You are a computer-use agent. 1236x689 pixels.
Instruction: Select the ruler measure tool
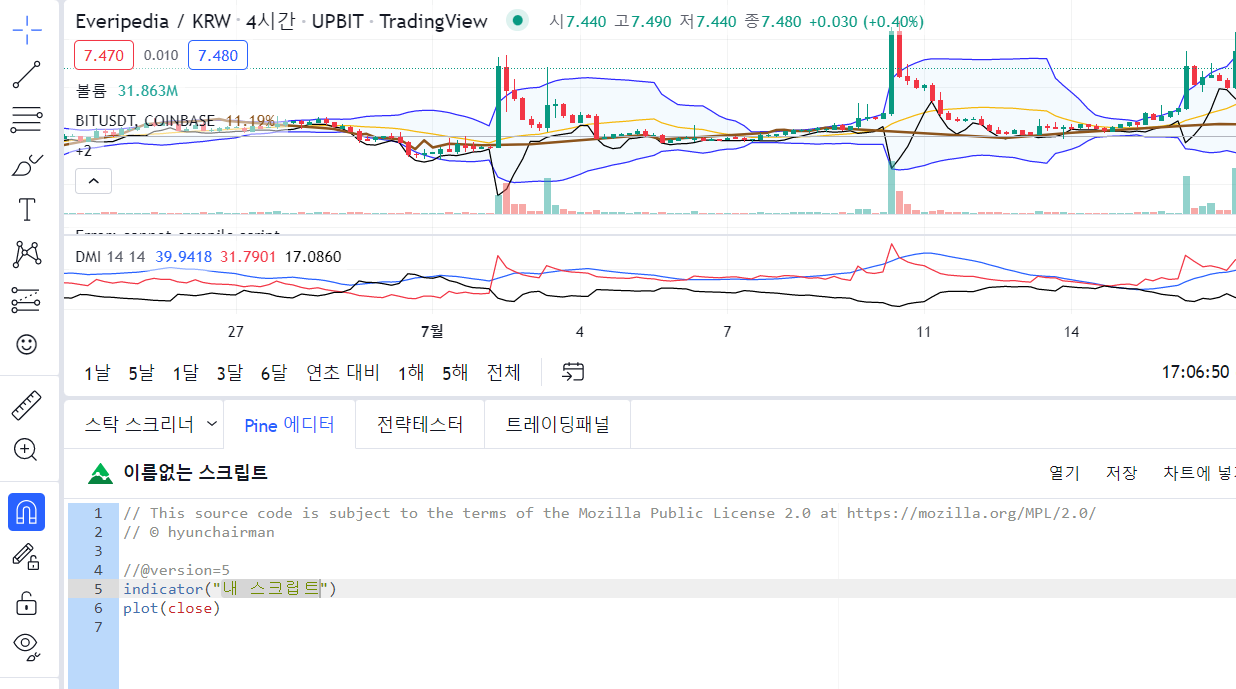point(27,405)
